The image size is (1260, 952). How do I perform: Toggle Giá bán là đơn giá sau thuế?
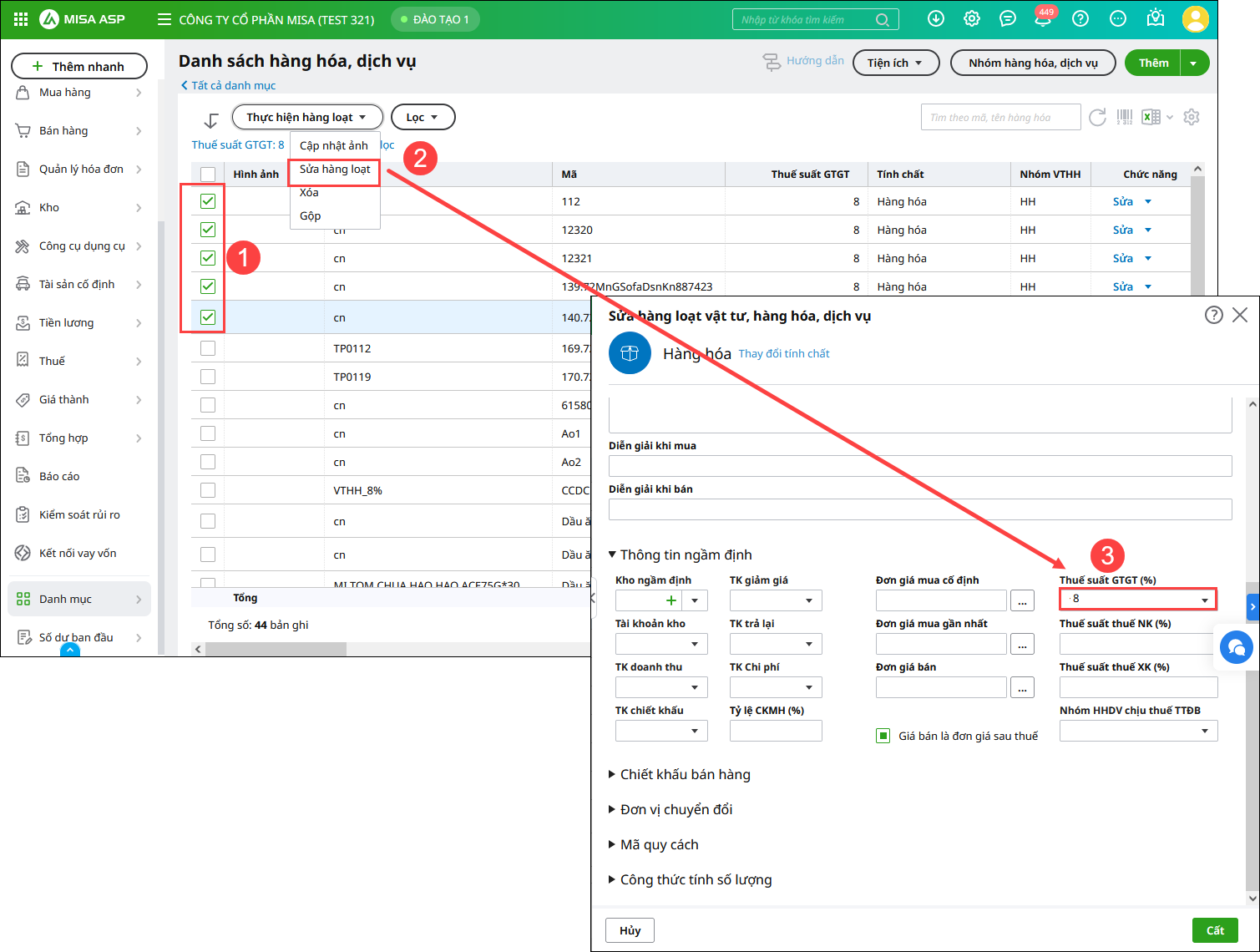(x=883, y=736)
